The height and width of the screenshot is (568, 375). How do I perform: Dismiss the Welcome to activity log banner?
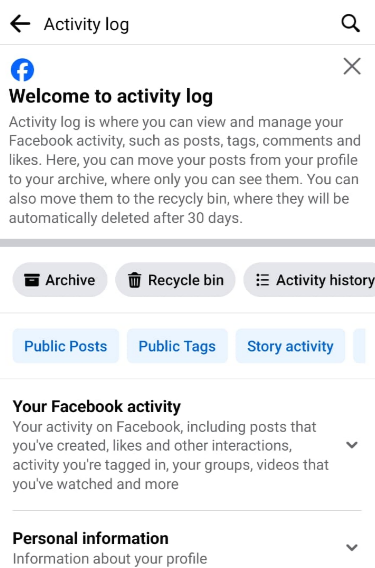[352, 66]
